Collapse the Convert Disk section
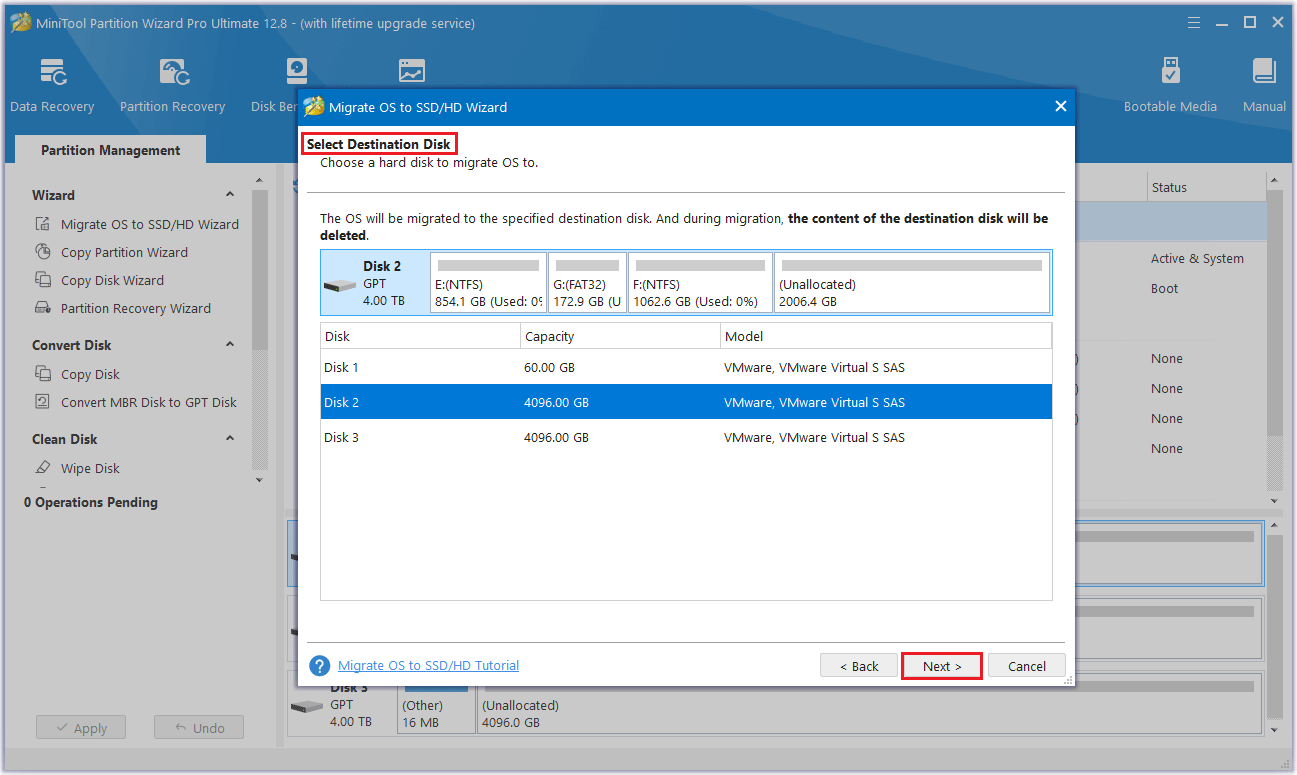Viewport: 1297px width, 775px height. [x=230, y=345]
